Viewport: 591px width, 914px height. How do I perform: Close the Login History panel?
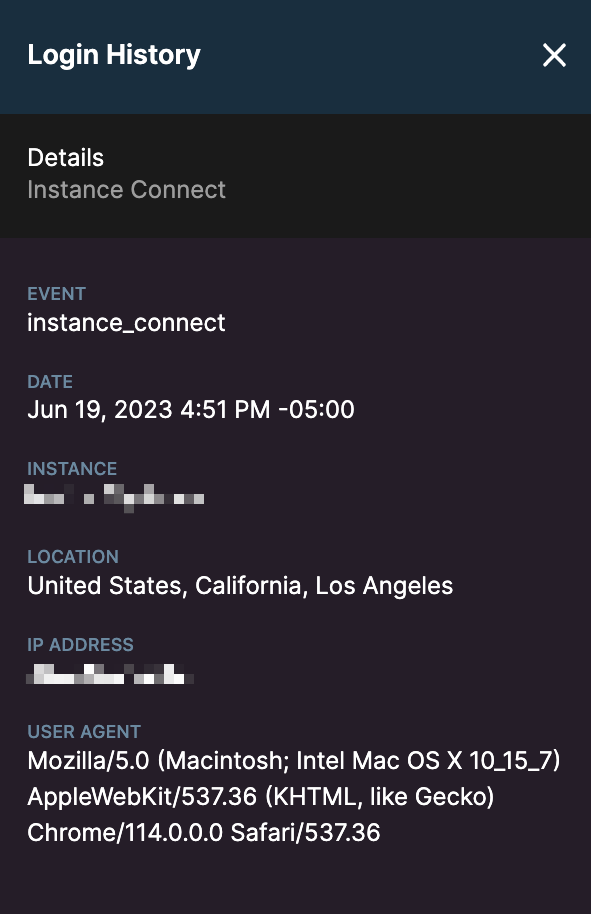(x=554, y=55)
